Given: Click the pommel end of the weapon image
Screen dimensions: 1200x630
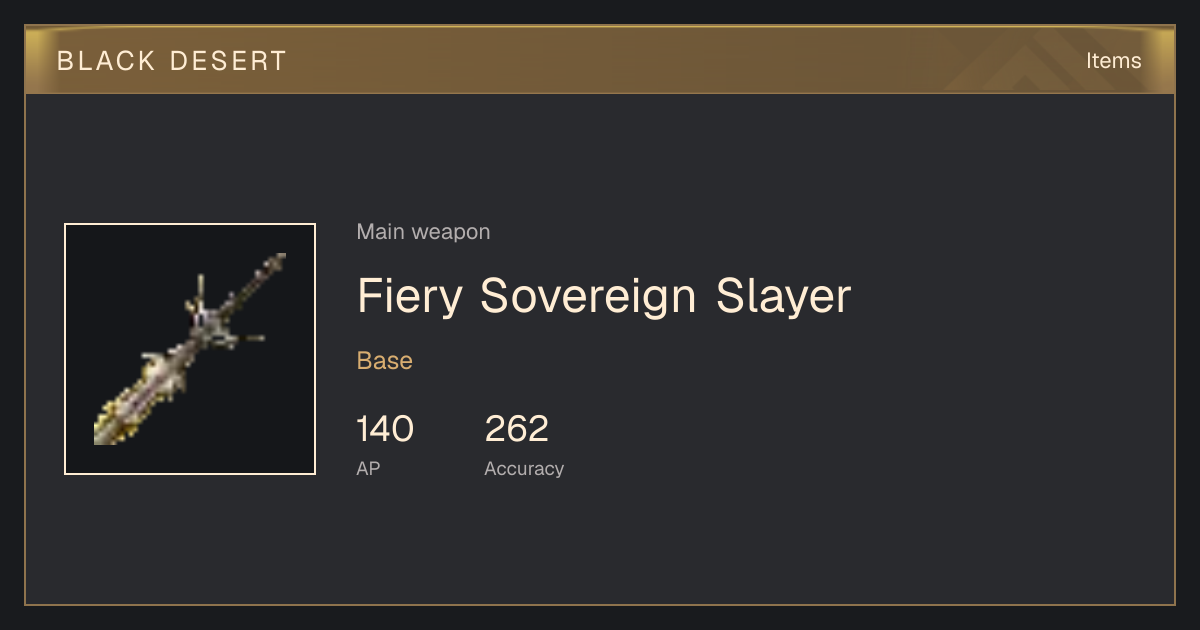Looking at the screenshot, I should pos(274,265).
